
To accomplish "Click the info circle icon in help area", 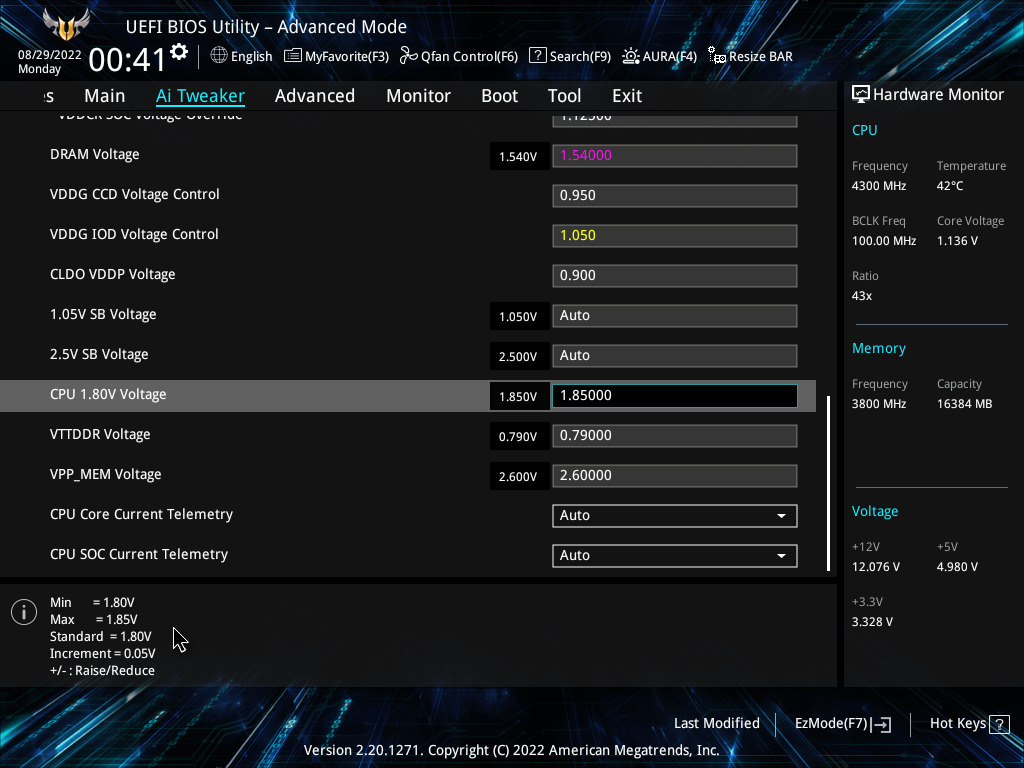I will coord(24,612).
